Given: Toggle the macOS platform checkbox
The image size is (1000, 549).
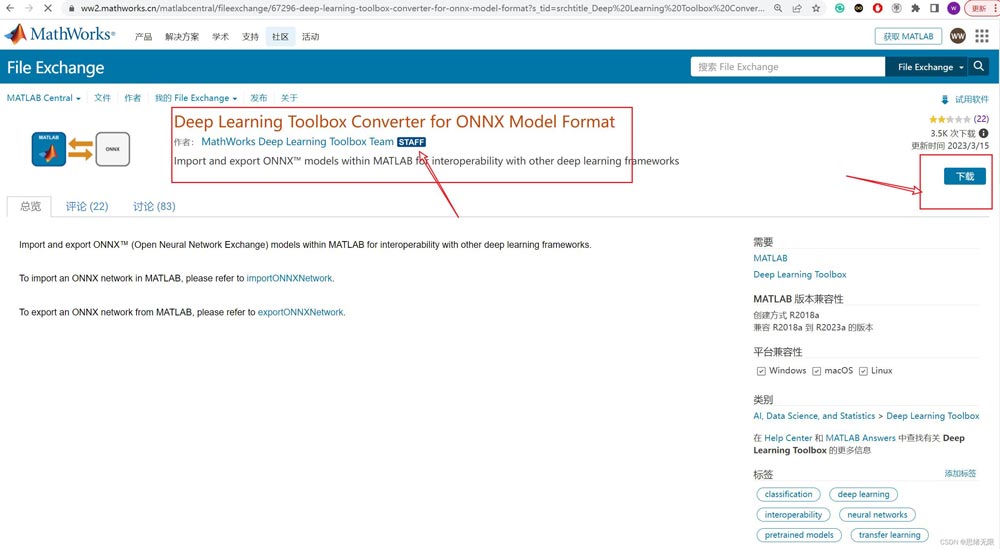Looking at the screenshot, I should (817, 371).
